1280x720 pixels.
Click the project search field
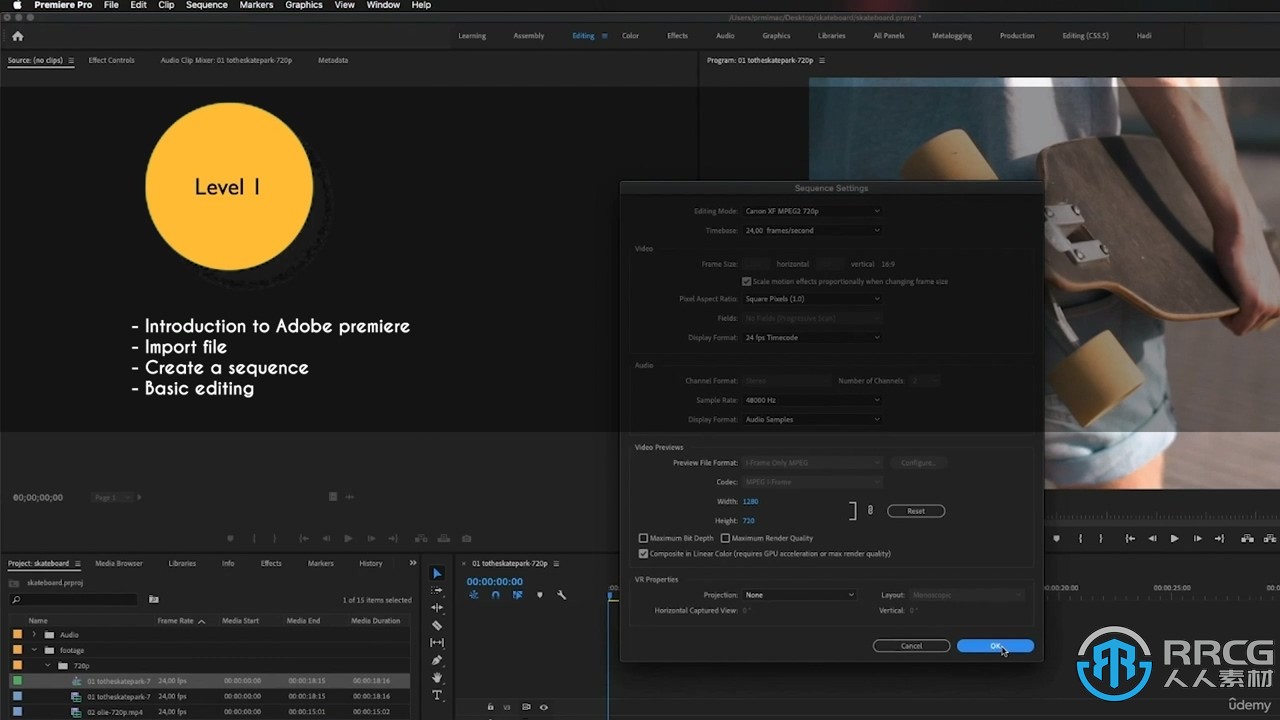(x=73, y=599)
